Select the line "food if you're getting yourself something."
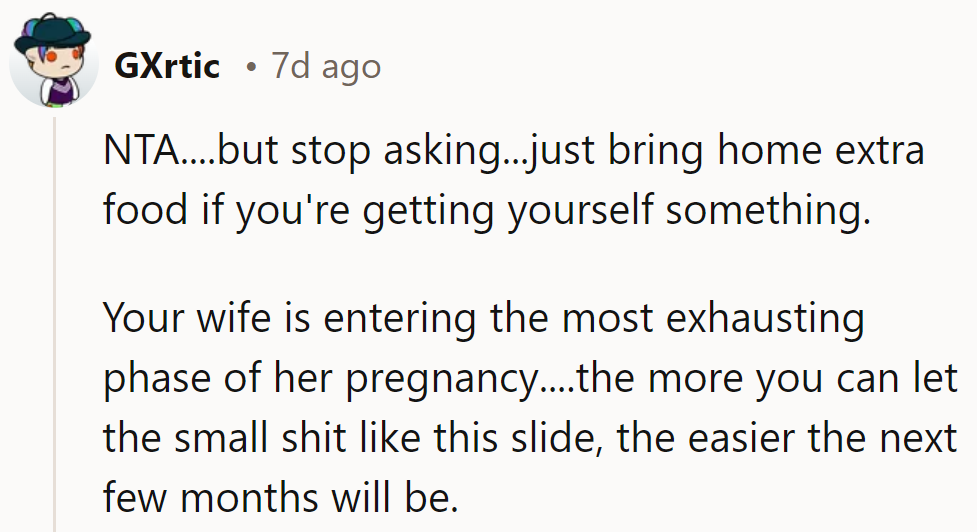Viewport: 977px width, 532px height. point(487,211)
